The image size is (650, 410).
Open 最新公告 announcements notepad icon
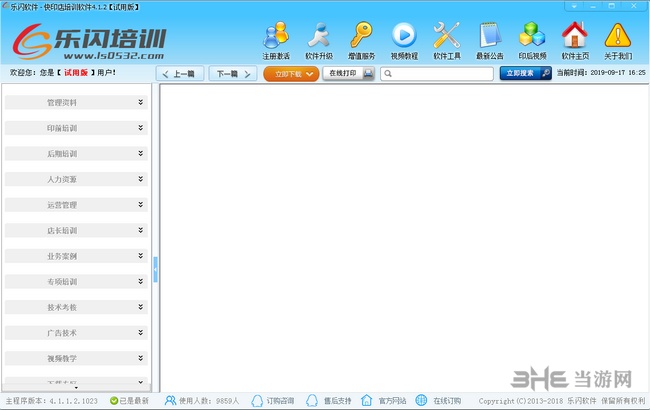[489, 39]
